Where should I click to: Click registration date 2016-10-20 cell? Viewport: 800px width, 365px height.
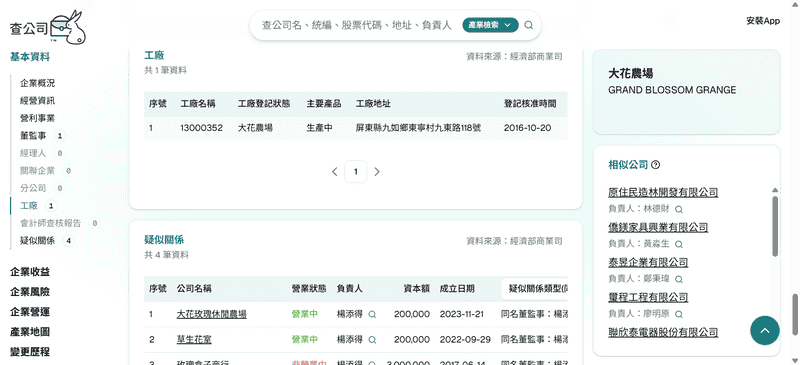point(528,128)
